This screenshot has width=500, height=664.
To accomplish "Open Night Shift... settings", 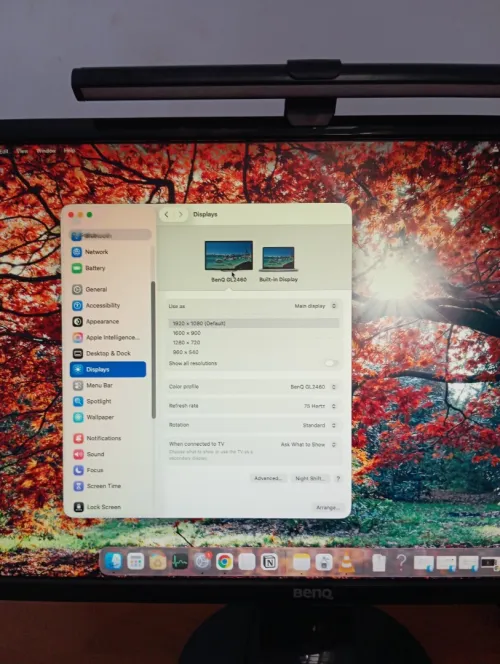I will tap(310, 479).
